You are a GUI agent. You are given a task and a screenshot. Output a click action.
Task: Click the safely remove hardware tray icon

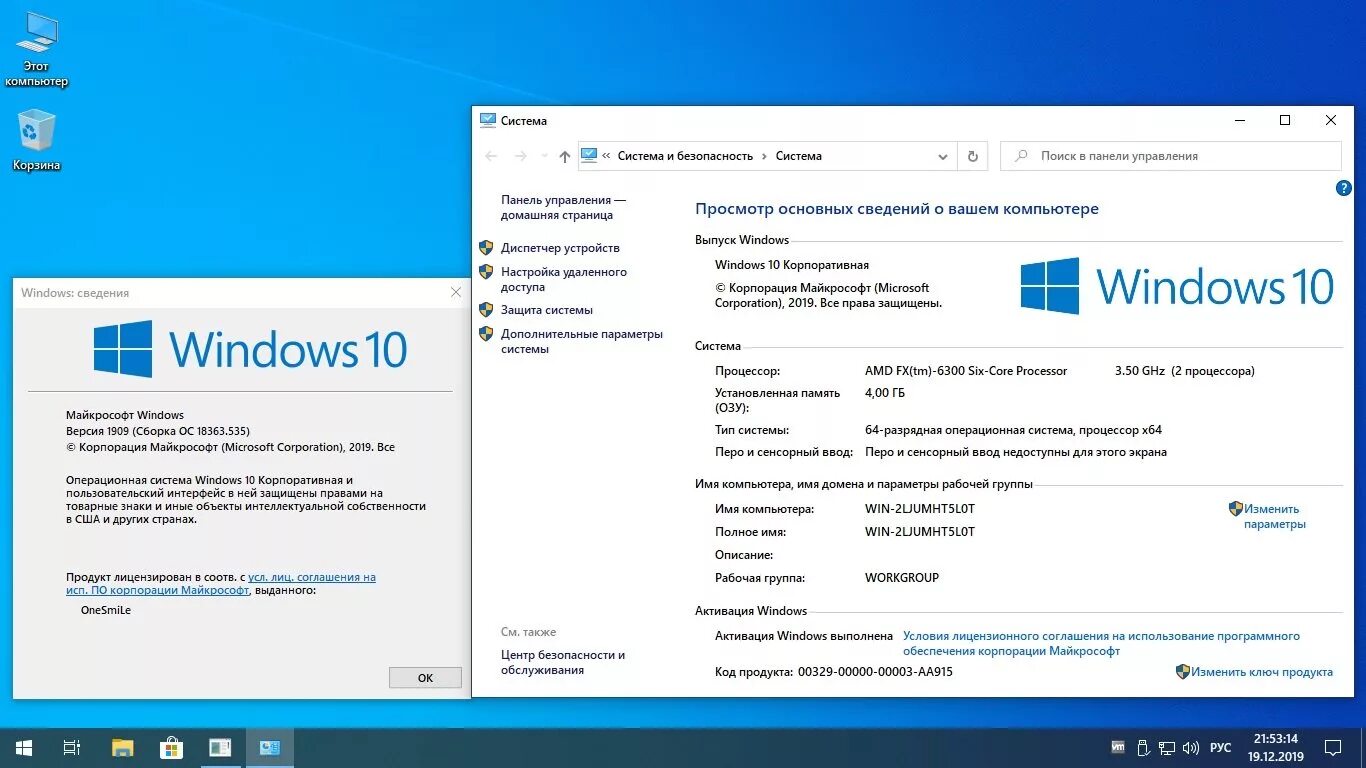(x=1143, y=747)
